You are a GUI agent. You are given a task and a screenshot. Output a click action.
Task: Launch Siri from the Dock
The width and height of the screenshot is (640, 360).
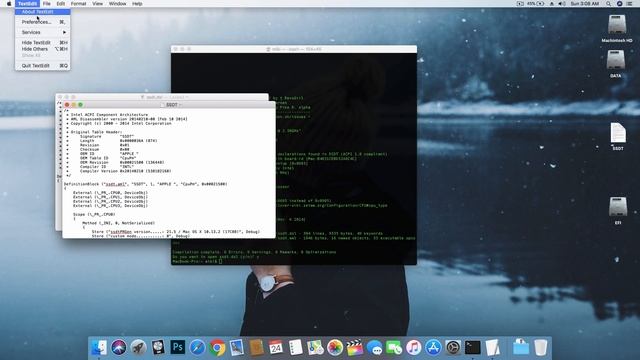(119, 348)
